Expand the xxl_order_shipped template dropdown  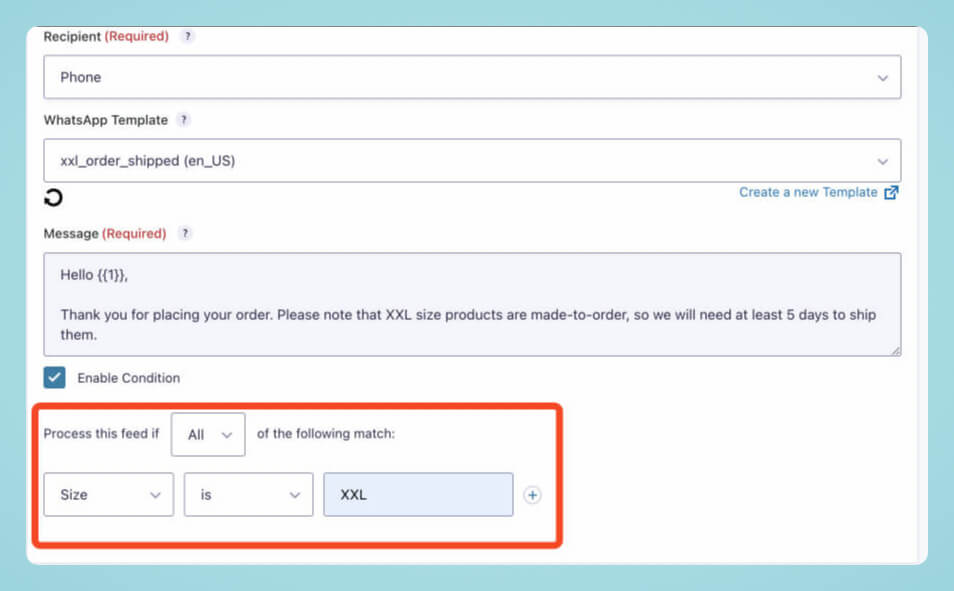pos(472,160)
